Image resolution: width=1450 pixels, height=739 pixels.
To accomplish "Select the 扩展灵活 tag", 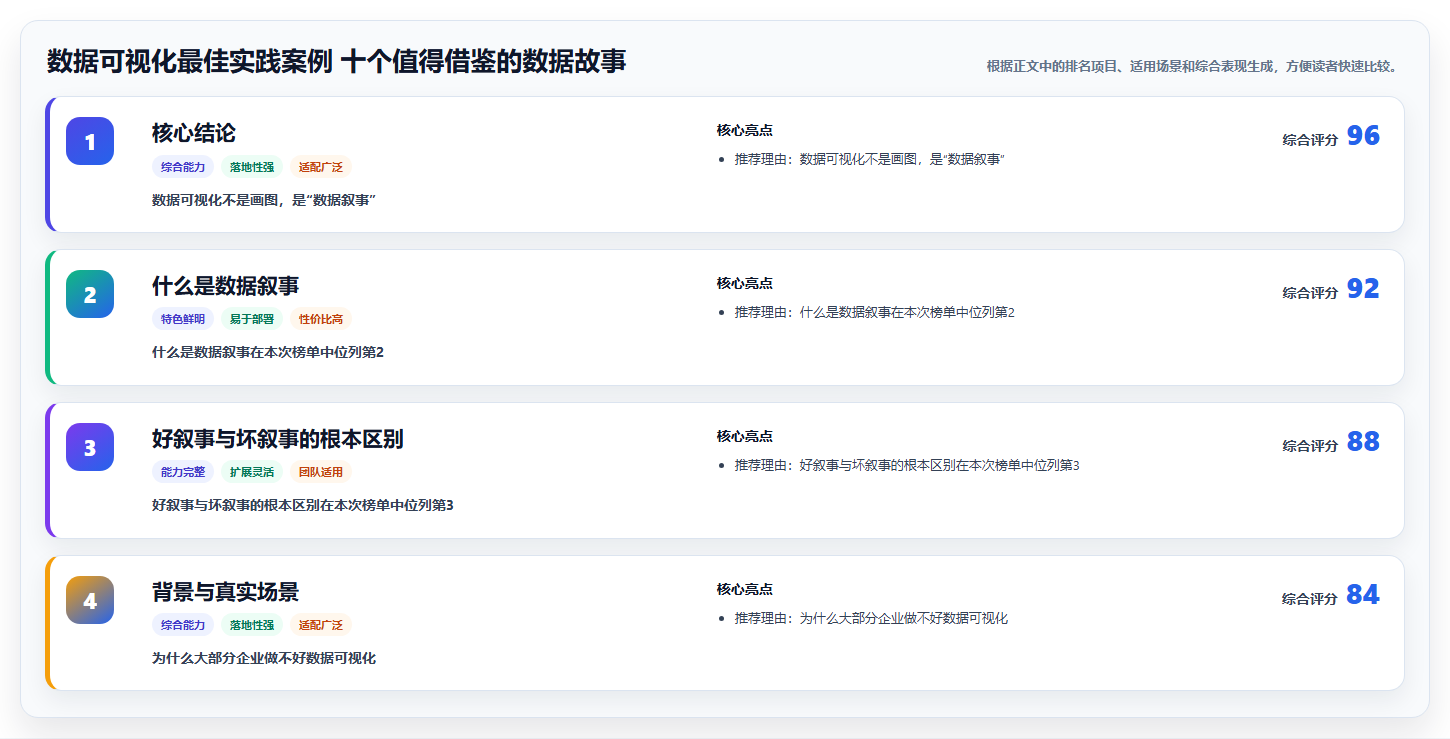I will [x=252, y=473].
